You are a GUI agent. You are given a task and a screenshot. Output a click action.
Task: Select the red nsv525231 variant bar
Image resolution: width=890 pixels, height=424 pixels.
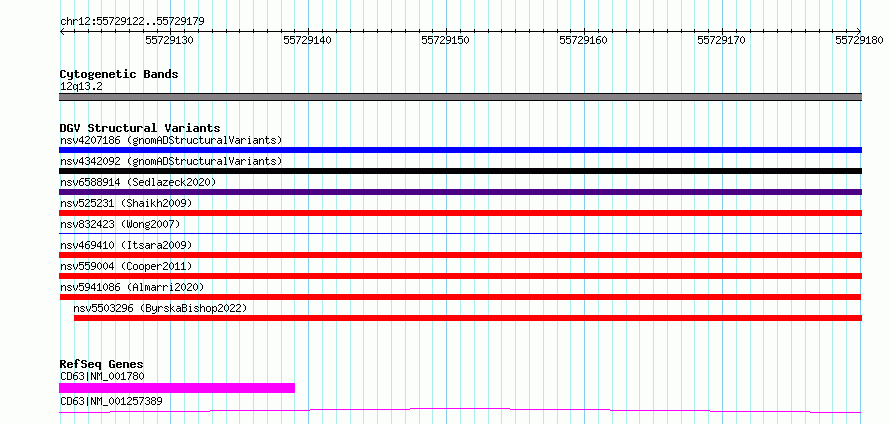coord(460,213)
